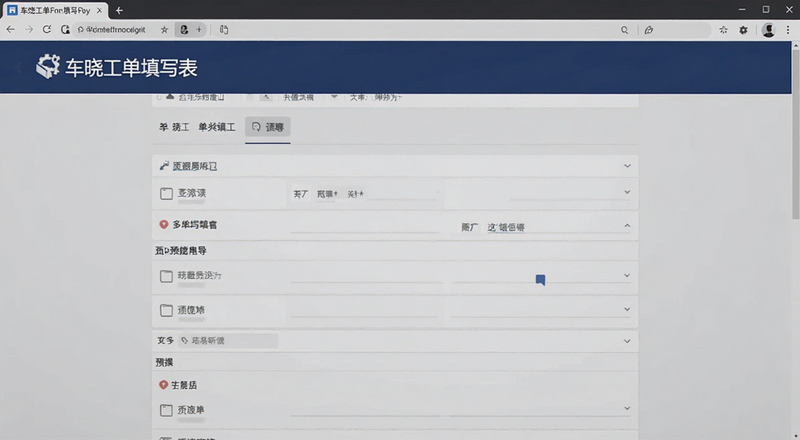Reload the page with the refresh icon
800x440 pixels.
click(x=47, y=30)
